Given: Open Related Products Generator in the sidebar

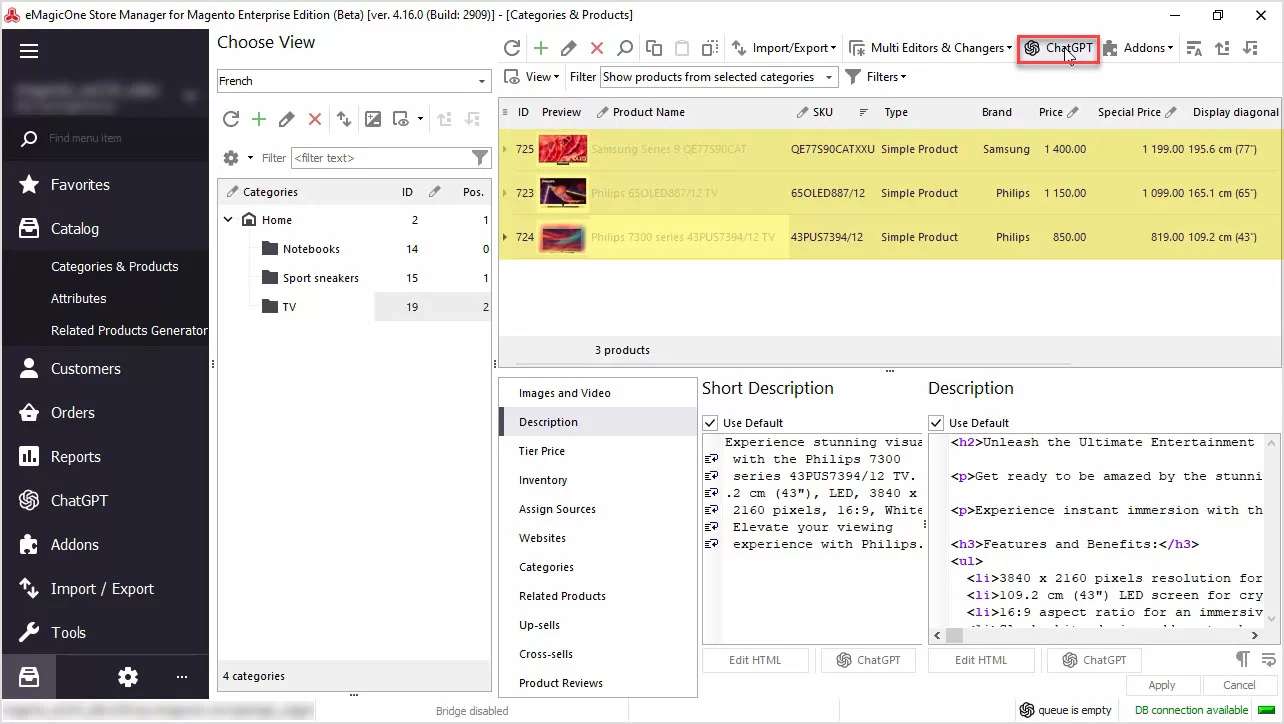Looking at the screenshot, I should click(x=129, y=330).
